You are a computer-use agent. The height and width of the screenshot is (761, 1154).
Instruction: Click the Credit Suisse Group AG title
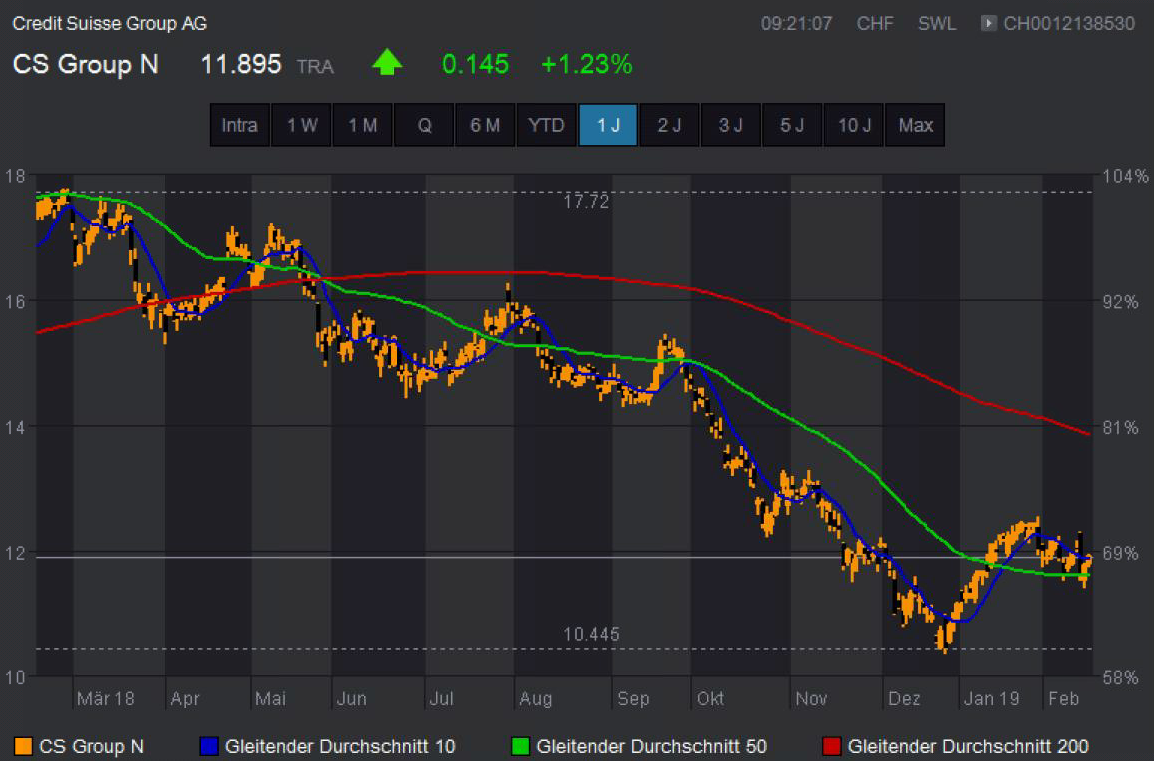point(110,23)
